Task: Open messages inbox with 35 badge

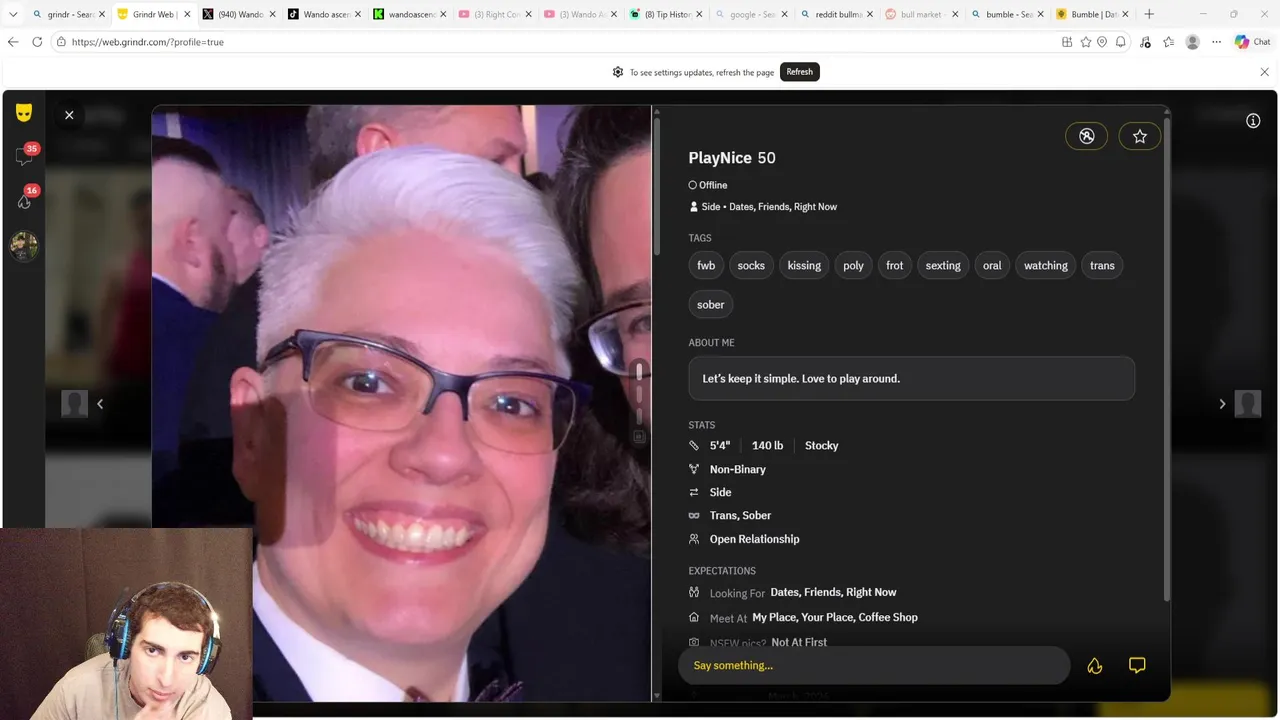Action: 25,155
